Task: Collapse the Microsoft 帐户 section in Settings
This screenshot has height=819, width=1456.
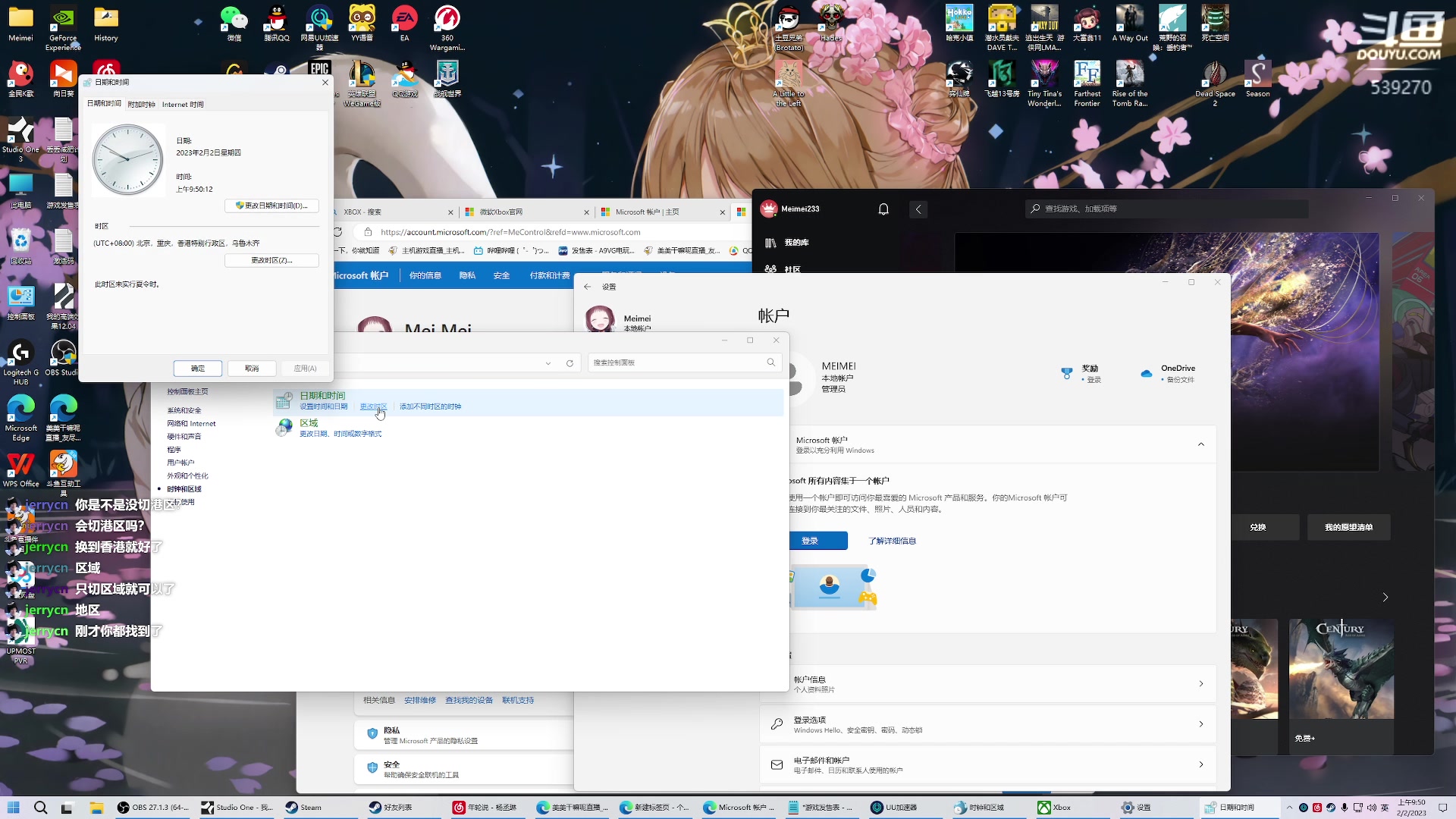Action: pos(1201,444)
